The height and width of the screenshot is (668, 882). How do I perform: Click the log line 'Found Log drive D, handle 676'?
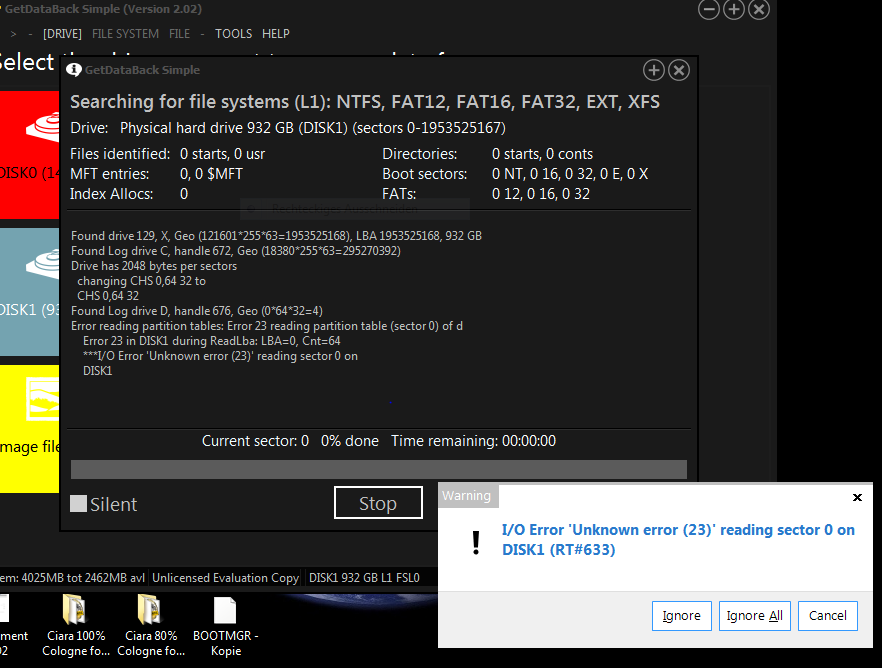point(197,311)
